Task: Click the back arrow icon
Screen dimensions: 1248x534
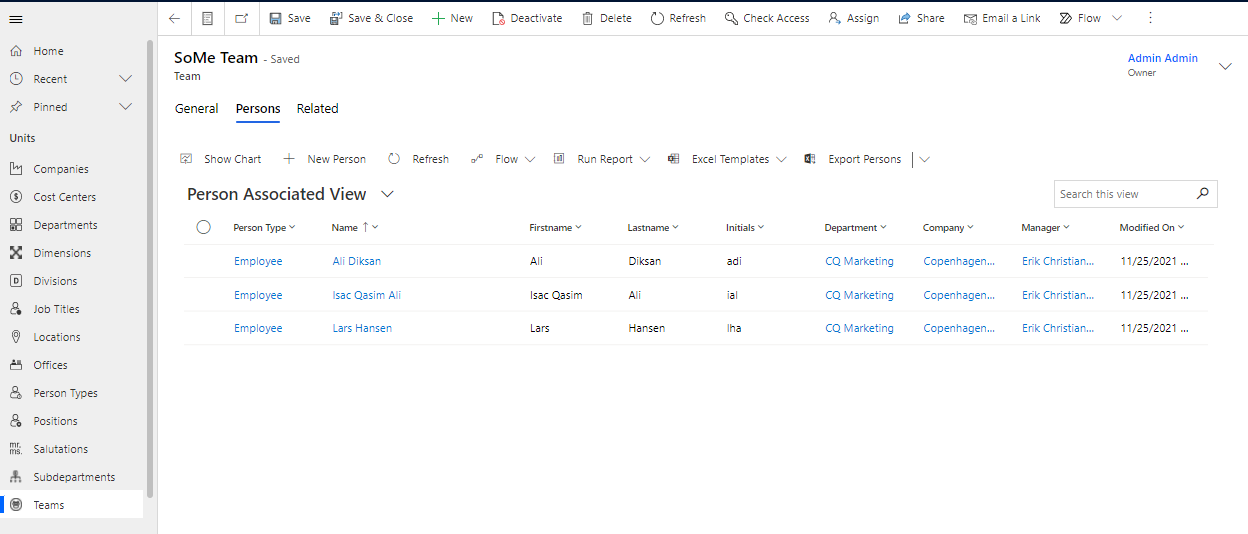Action: point(174,18)
